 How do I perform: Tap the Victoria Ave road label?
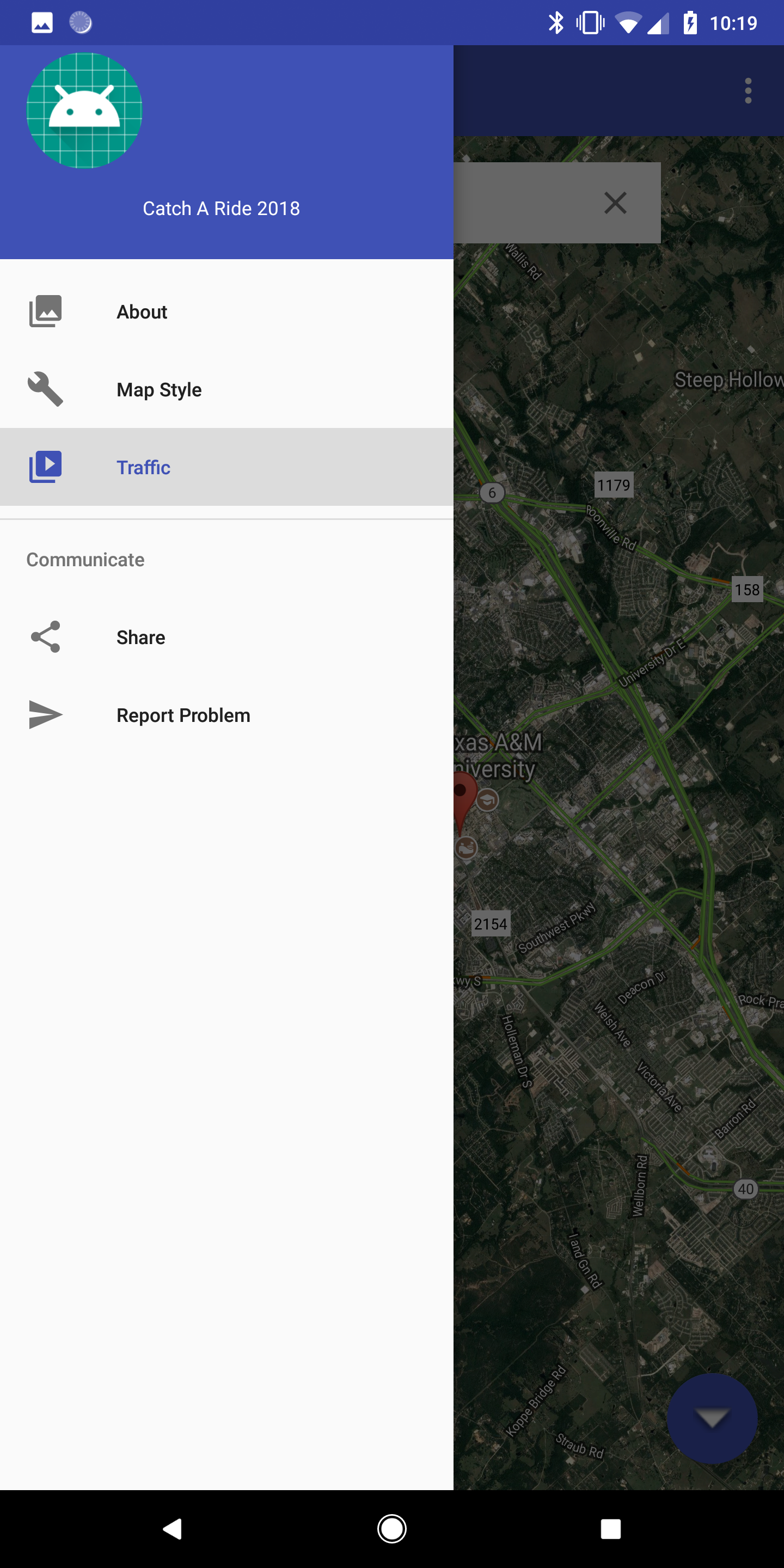pyautogui.click(x=659, y=1087)
